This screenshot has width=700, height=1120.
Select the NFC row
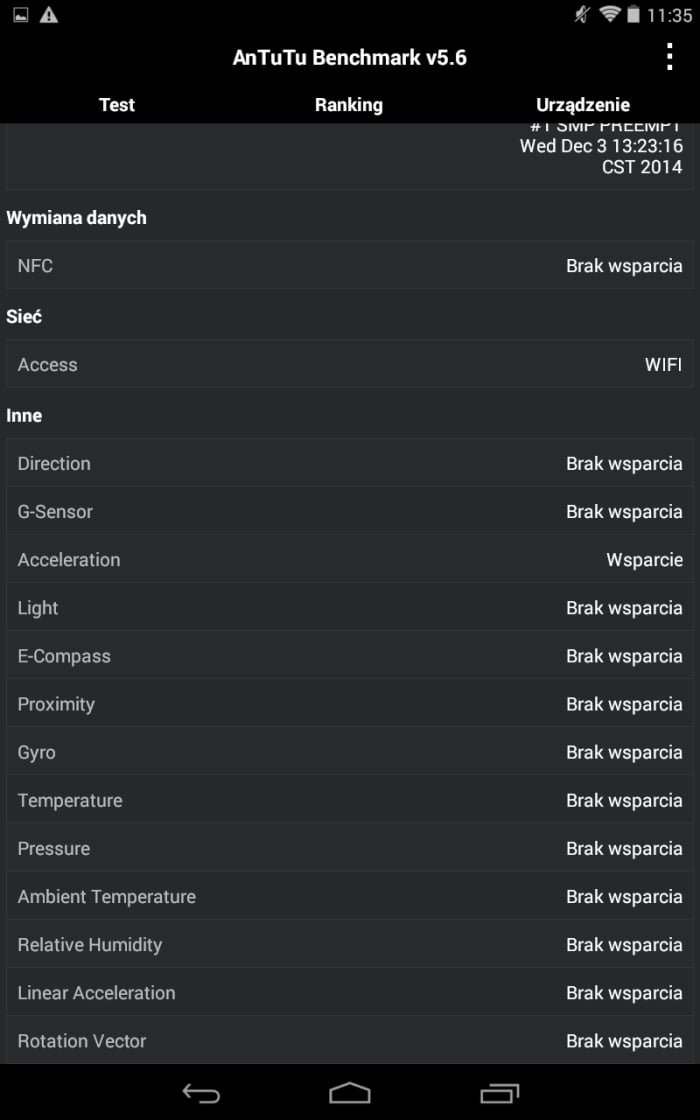click(x=350, y=266)
